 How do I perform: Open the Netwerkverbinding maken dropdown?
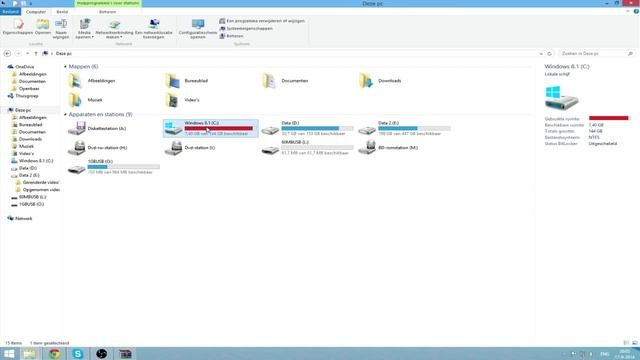(x=114, y=29)
